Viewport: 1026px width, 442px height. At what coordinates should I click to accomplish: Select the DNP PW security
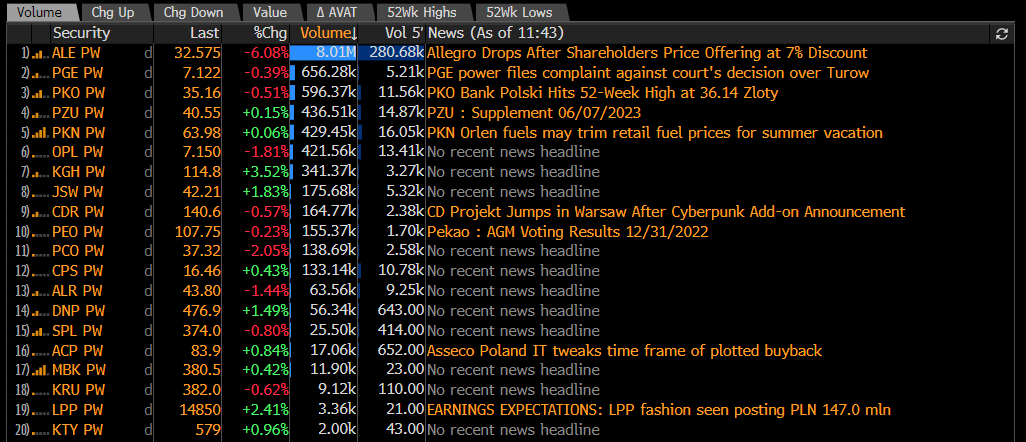77,311
